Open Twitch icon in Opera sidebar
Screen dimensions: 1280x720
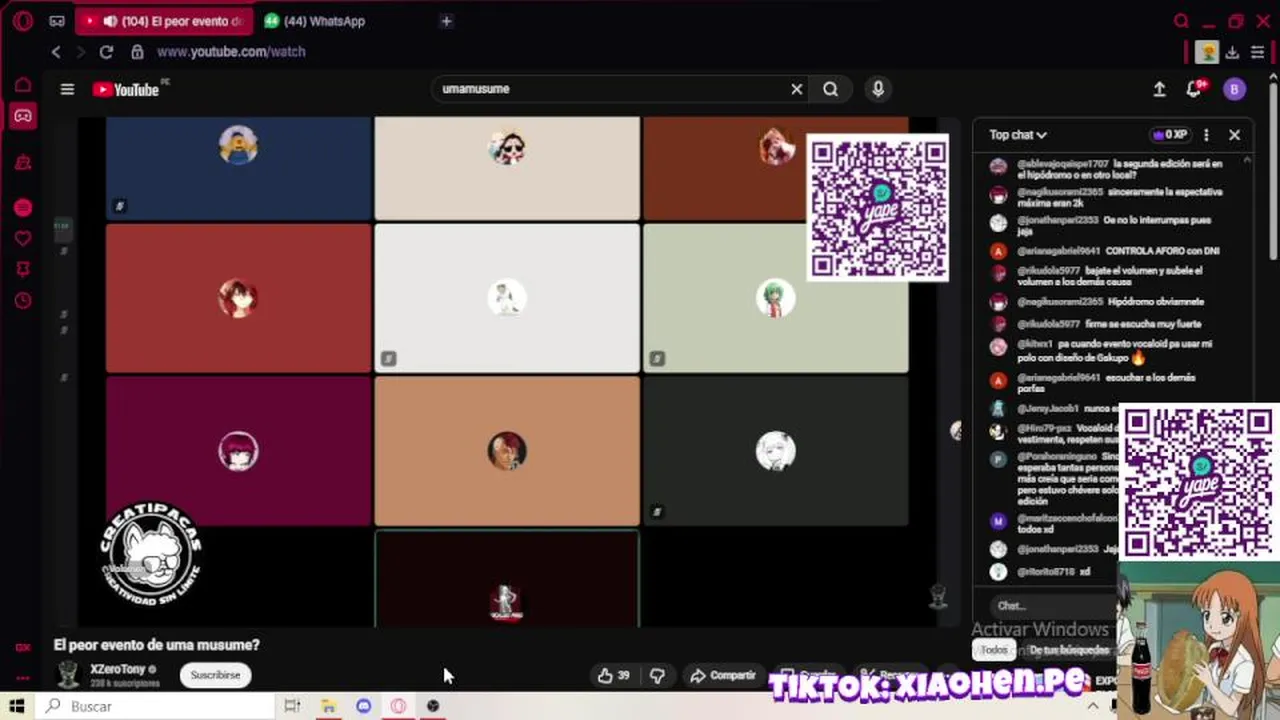22,163
